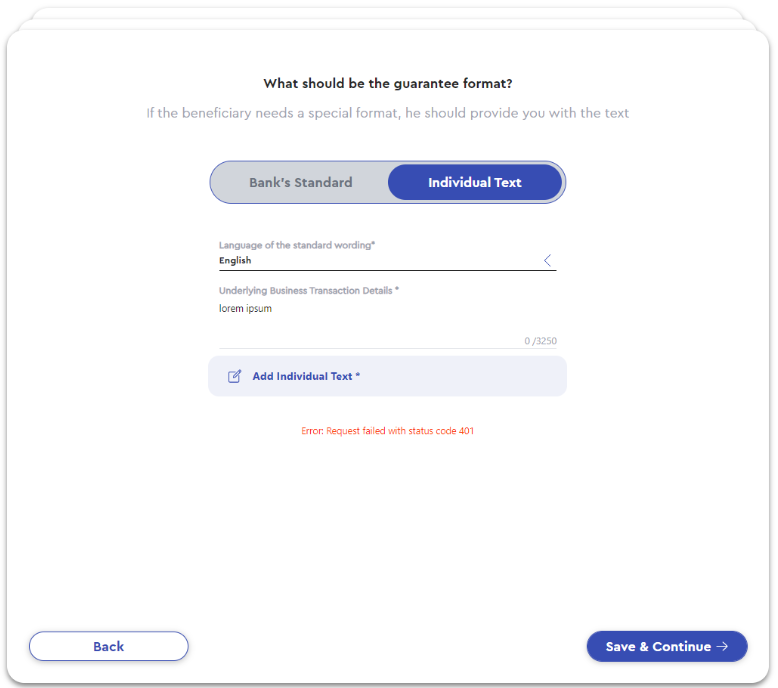Click the Underlying Business Transaction Details label
The height and width of the screenshot is (688, 778).
tap(309, 291)
